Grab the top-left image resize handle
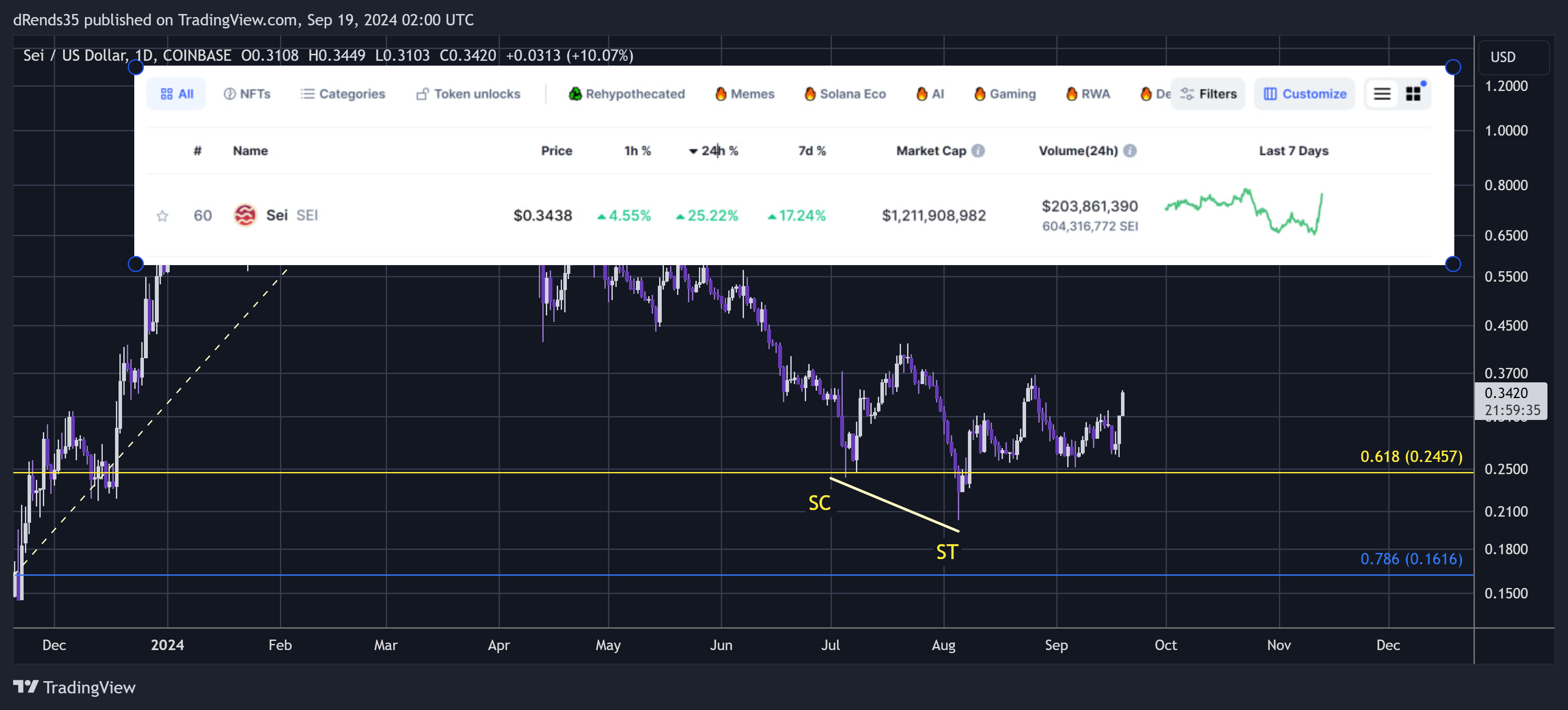Screen dimensions: 1568x710 tap(135, 67)
